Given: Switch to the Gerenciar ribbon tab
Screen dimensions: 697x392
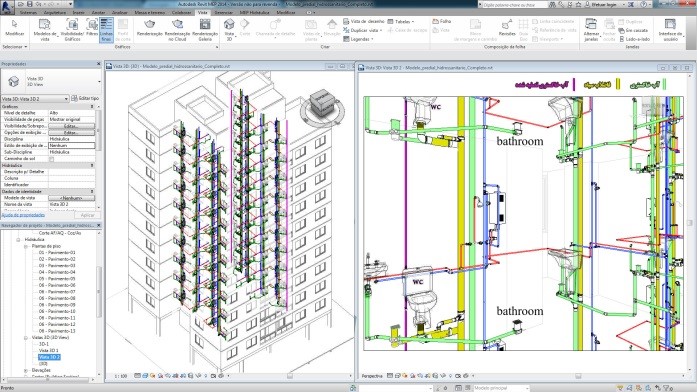Looking at the screenshot, I should pyautogui.click(x=224, y=12).
